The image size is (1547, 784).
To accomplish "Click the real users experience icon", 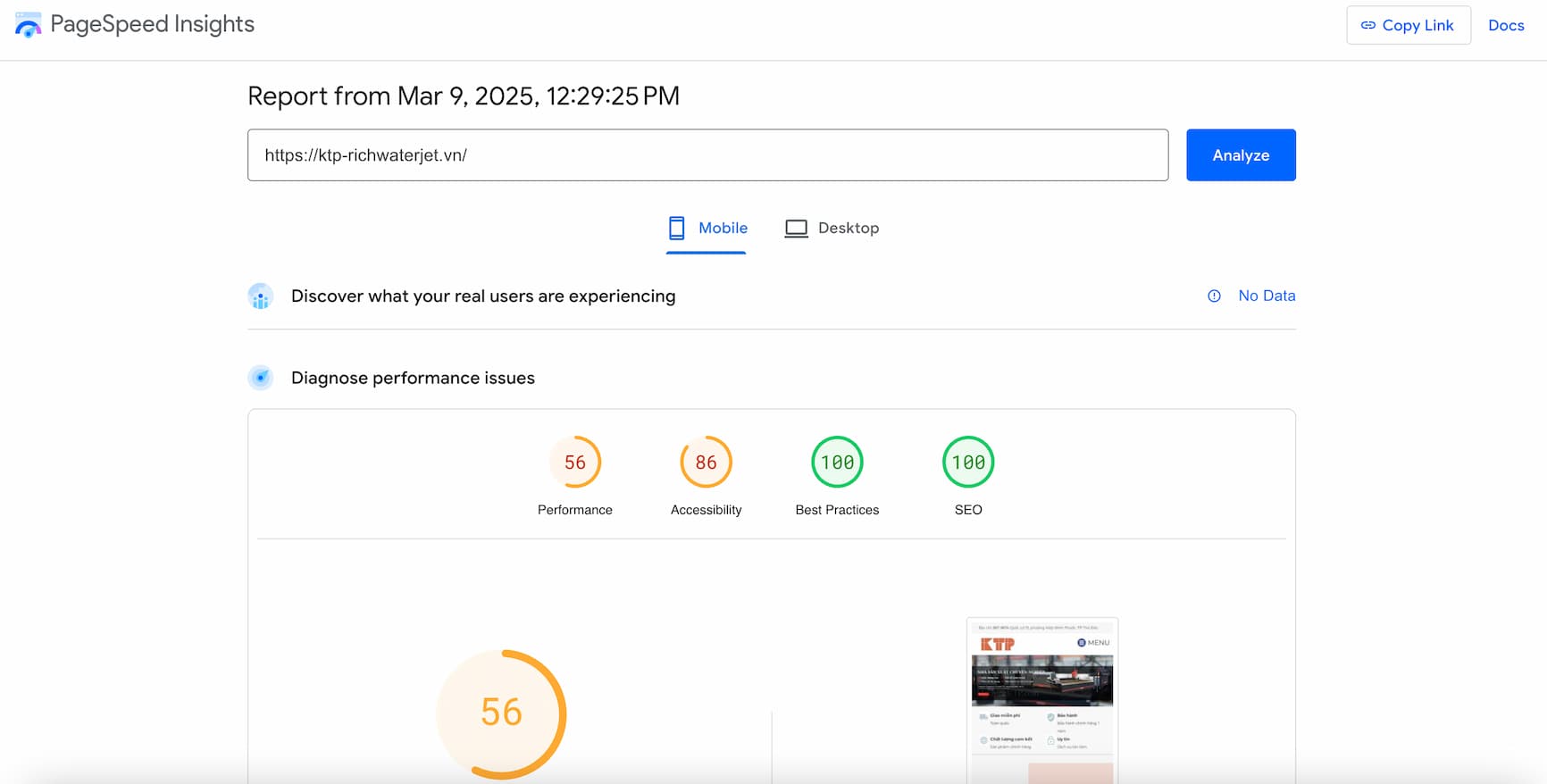I will (x=261, y=296).
